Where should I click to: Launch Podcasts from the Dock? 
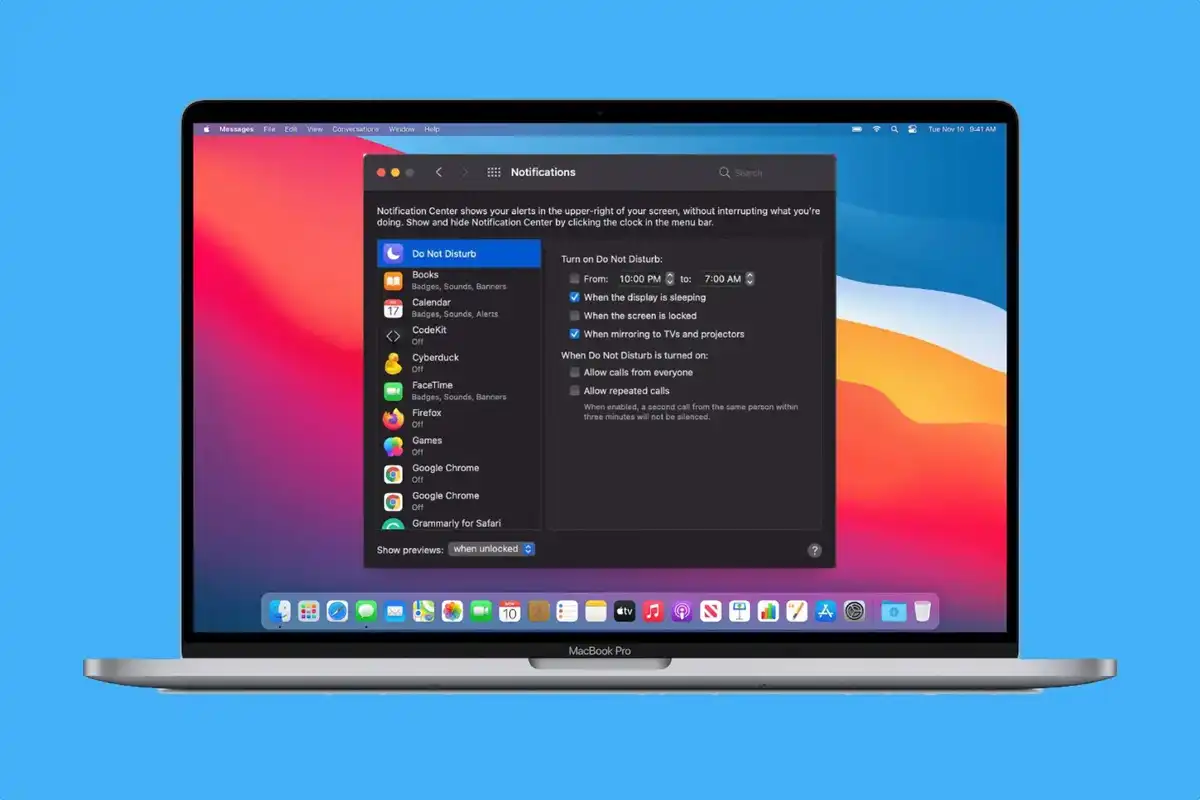point(682,610)
